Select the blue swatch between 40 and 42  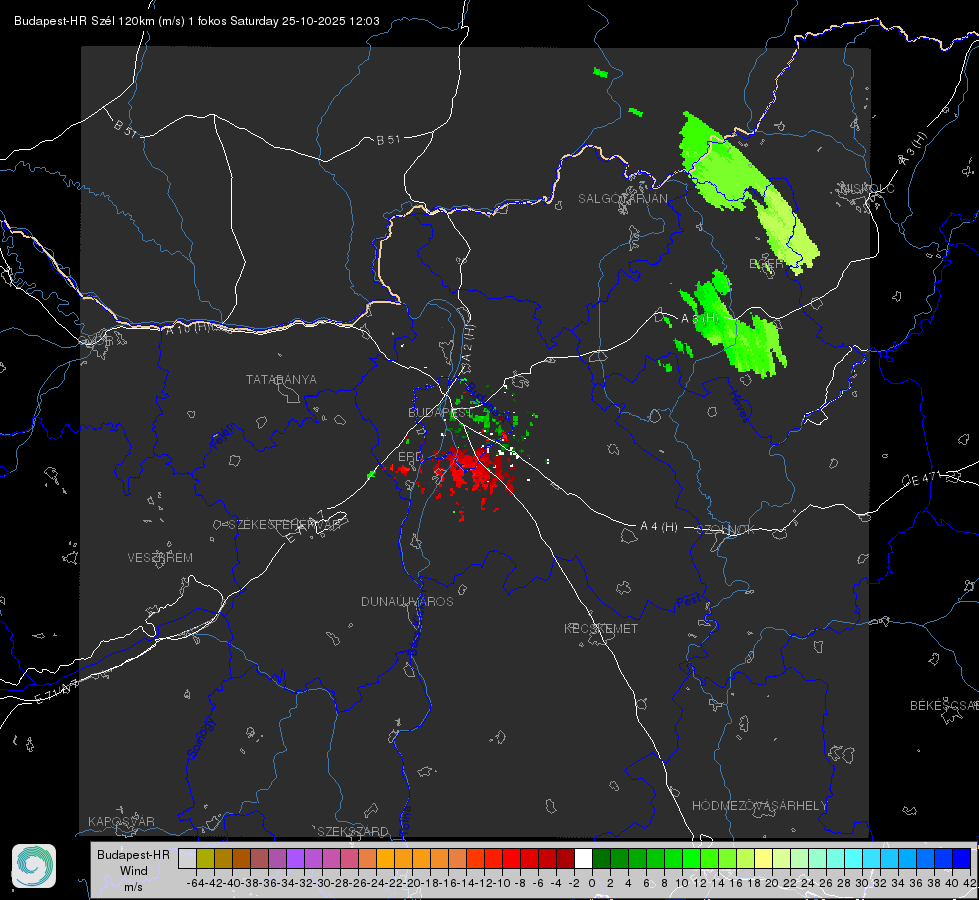[x=961, y=858]
